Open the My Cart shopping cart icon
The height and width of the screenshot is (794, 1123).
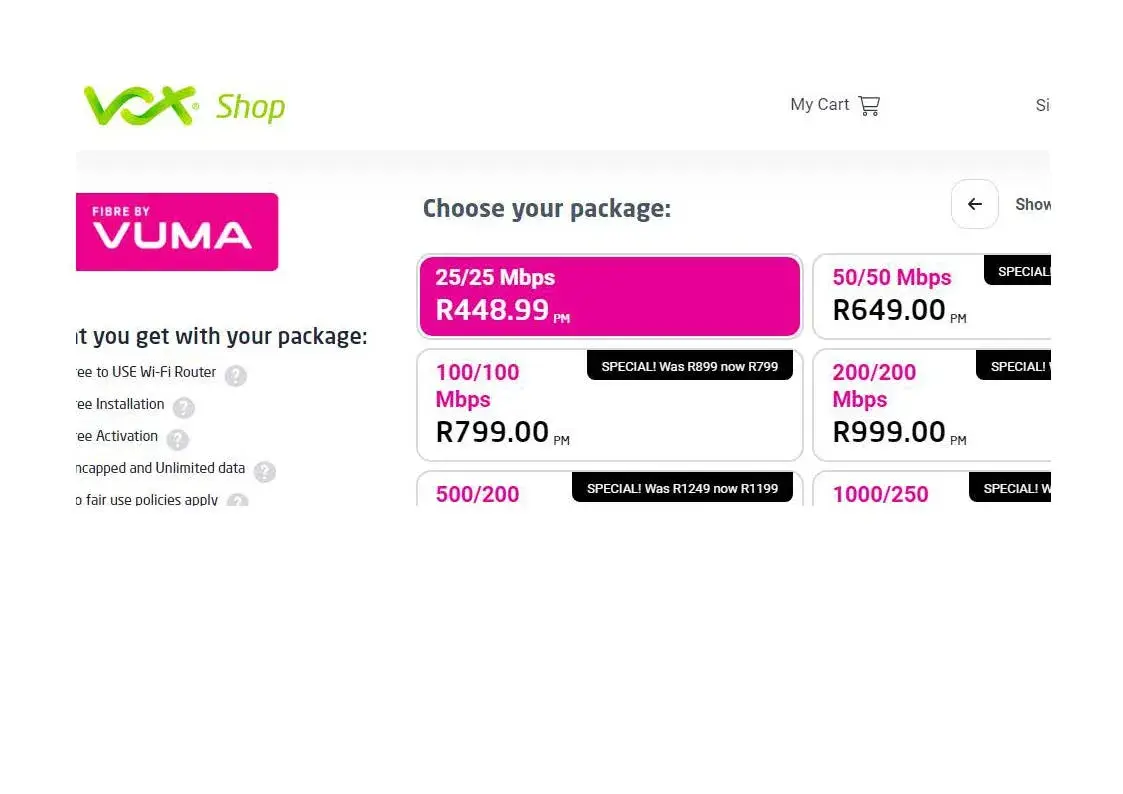pos(869,105)
